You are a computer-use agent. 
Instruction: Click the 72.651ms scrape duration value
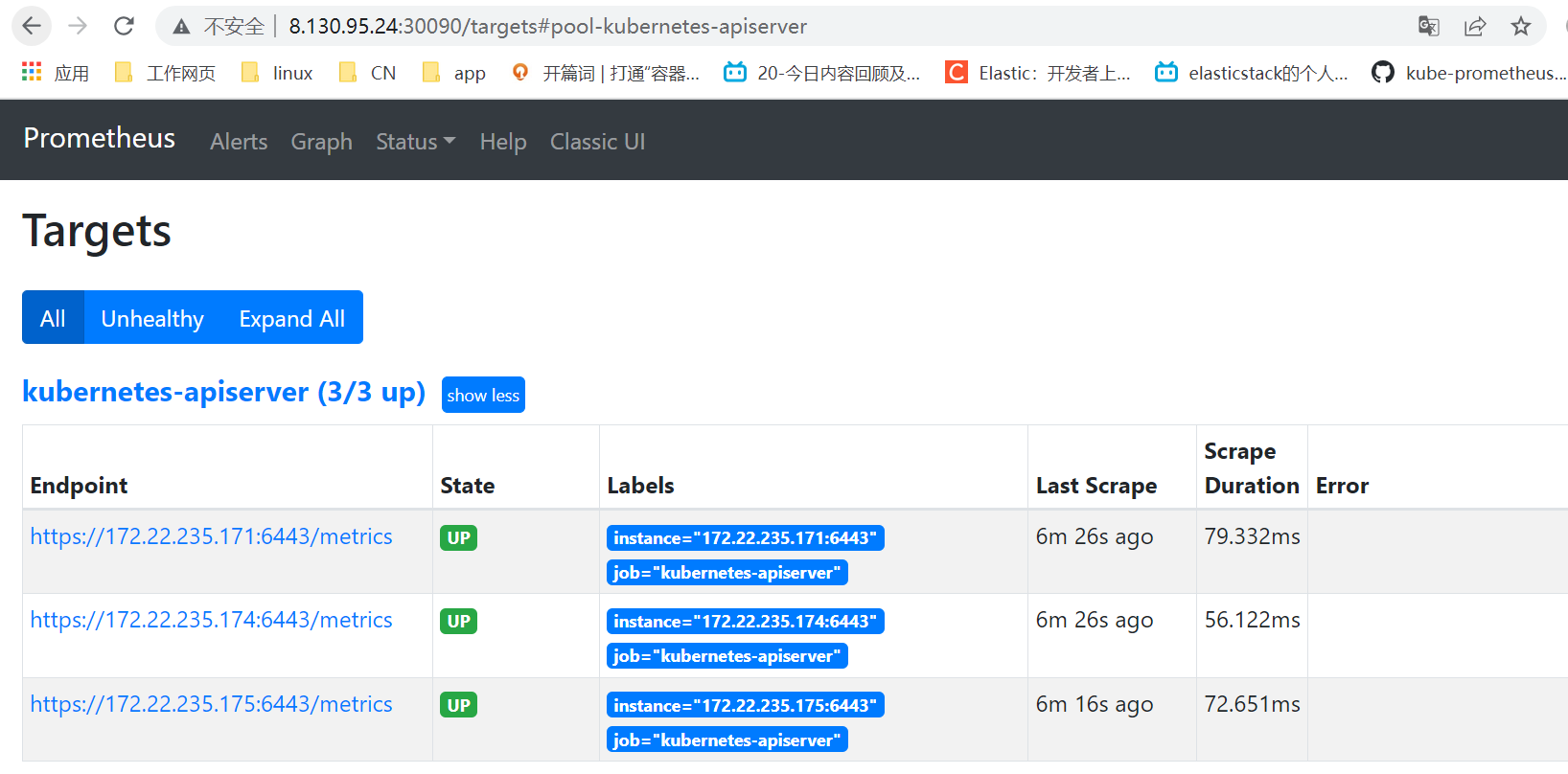(1252, 704)
